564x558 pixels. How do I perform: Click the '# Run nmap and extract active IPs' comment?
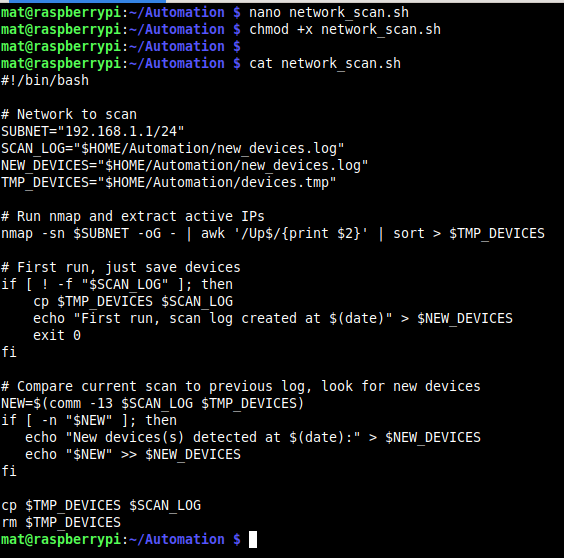click(x=133, y=217)
